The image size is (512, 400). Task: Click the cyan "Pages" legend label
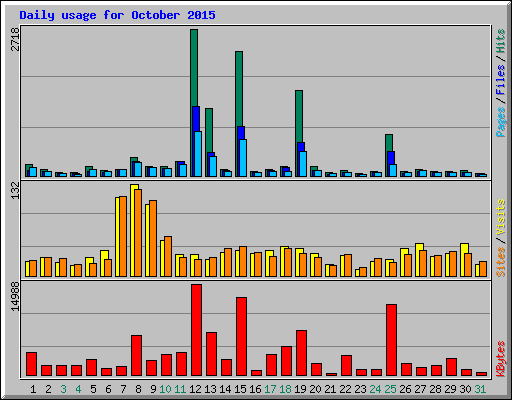501,122
